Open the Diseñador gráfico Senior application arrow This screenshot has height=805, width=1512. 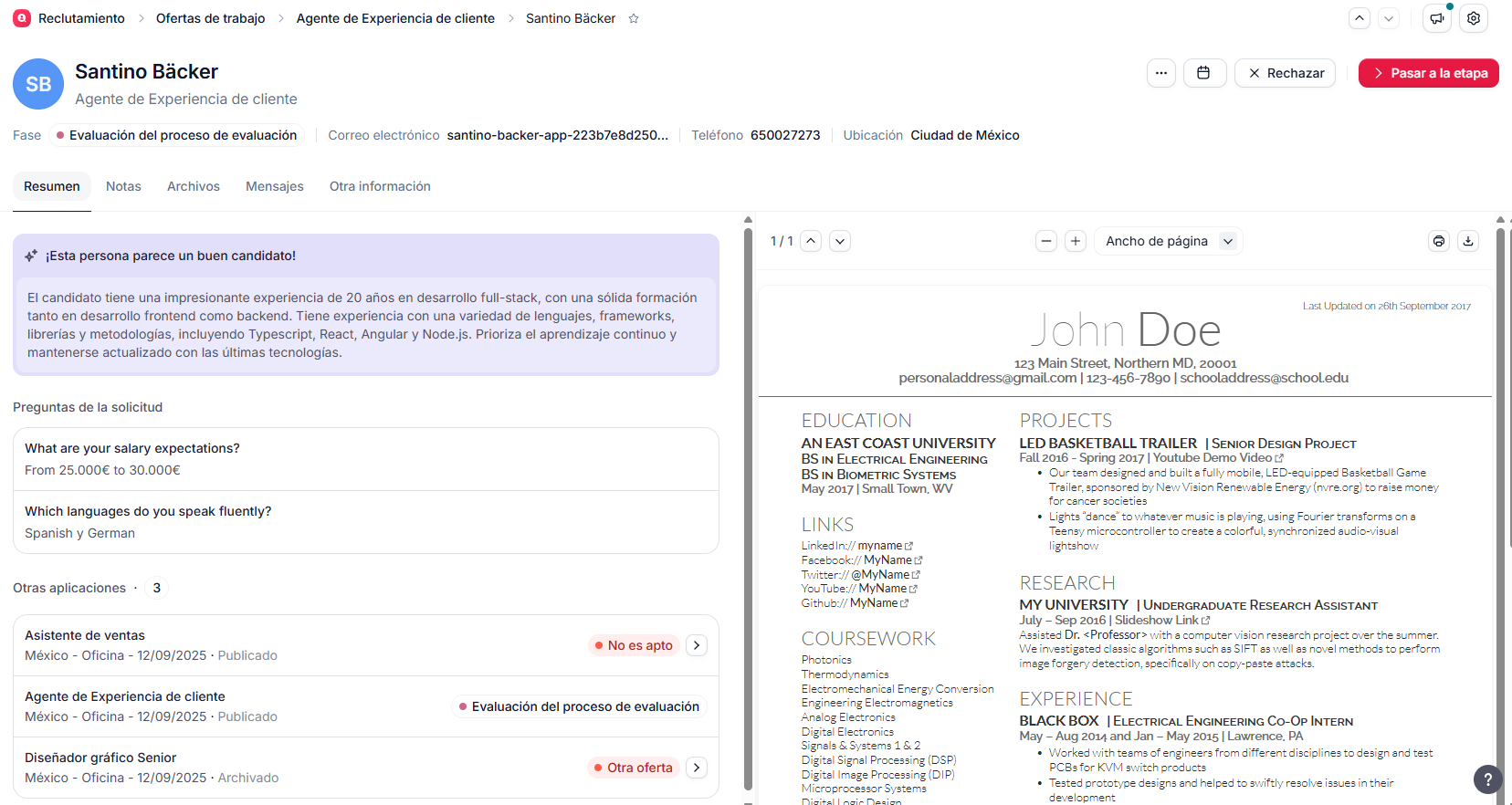click(x=697, y=768)
